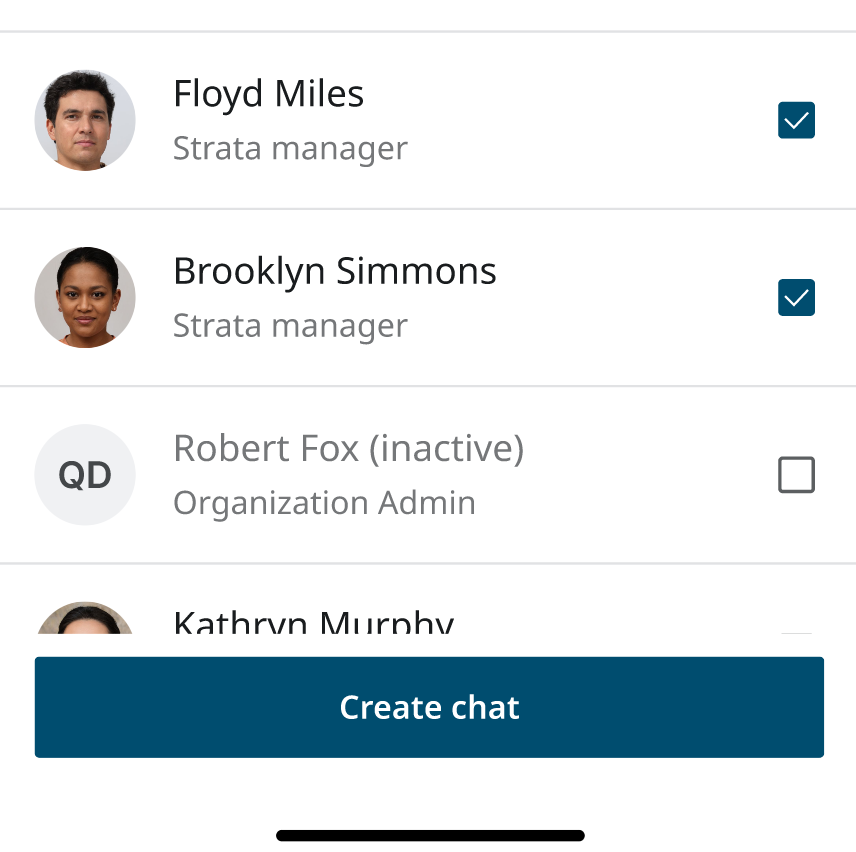Select the Floyd Miles name text
The width and height of the screenshot is (856, 852).
(269, 94)
